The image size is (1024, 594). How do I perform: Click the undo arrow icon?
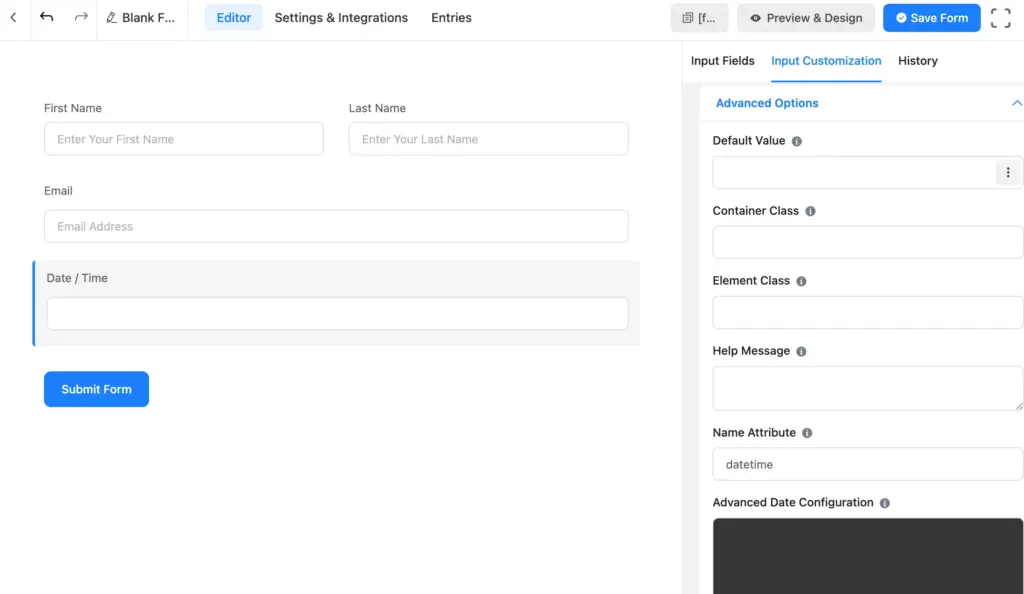[47, 17]
